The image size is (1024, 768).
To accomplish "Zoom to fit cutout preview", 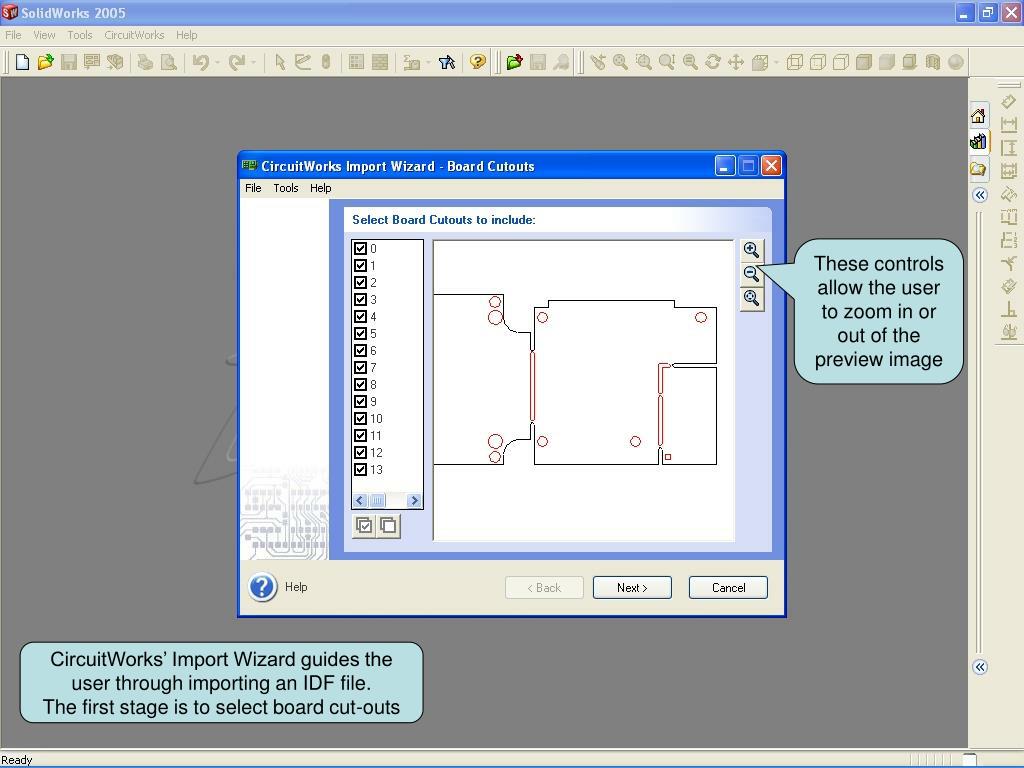I will point(752,298).
